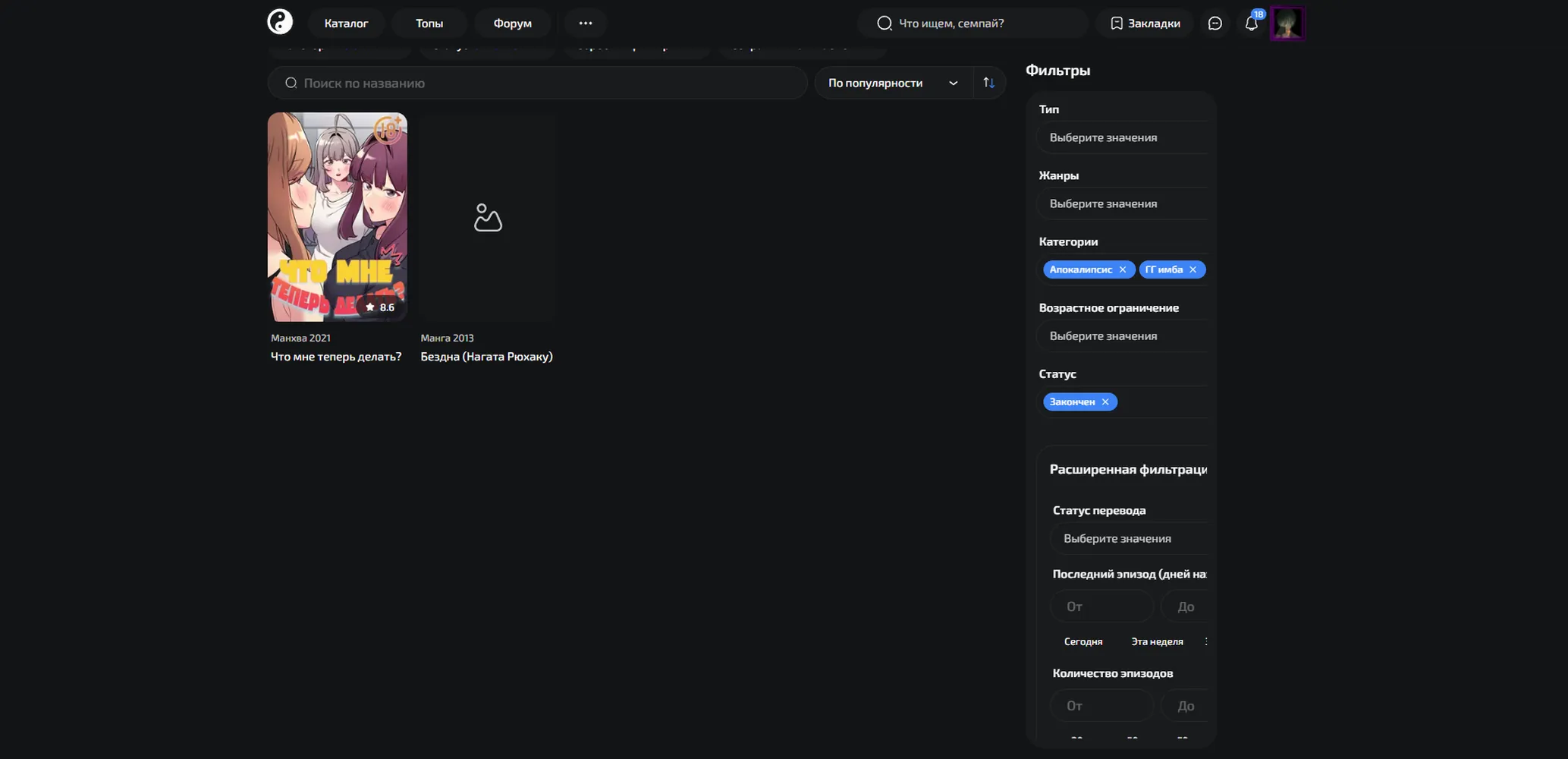Open the three-dots more menu
Image resolution: width=1568 pixels, height=759 pixels.
pos(585,23)
